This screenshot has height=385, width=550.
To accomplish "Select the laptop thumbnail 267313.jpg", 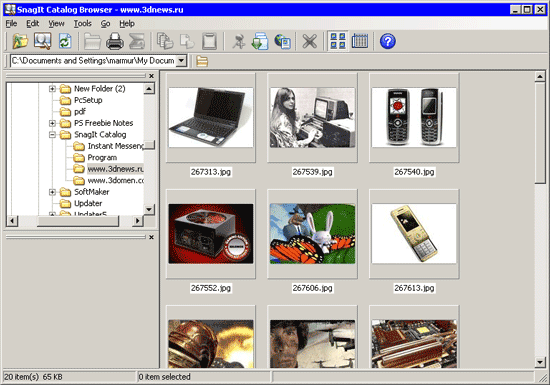I will 211,118.
